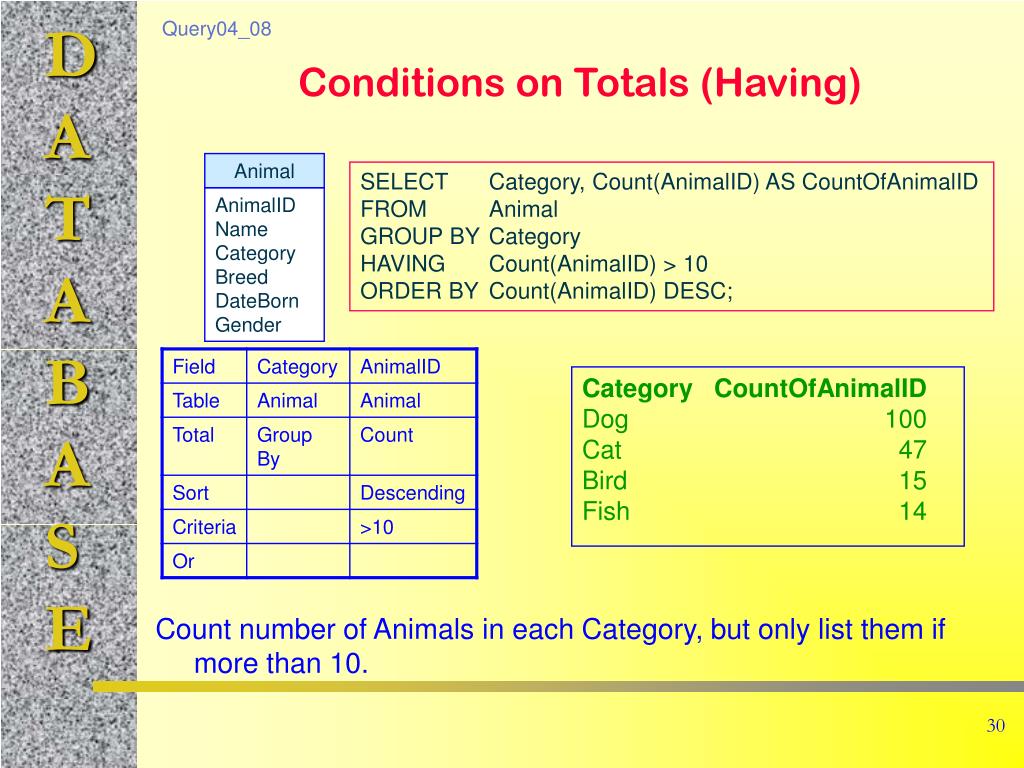Select the "Dog" row label in the results
This screenshot has height=768, width=1024.
click(x=605, y=420)
